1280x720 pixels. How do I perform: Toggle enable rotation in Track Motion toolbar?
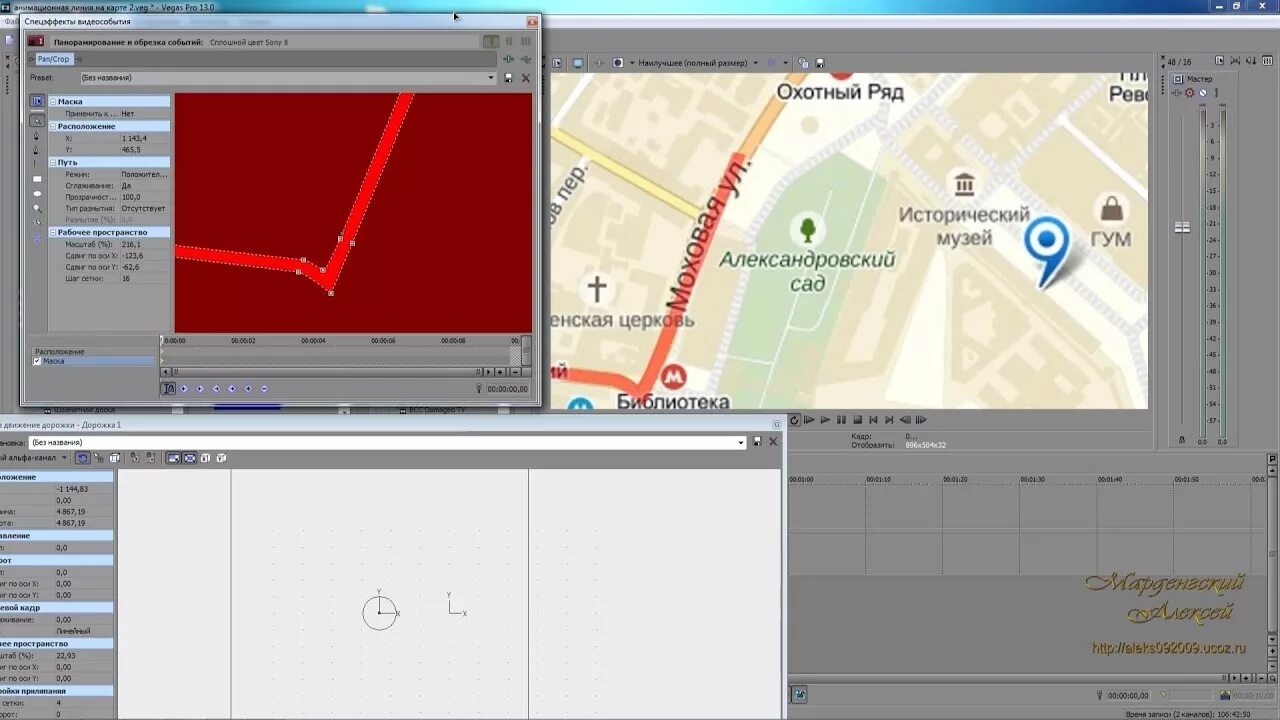(82, 457)
